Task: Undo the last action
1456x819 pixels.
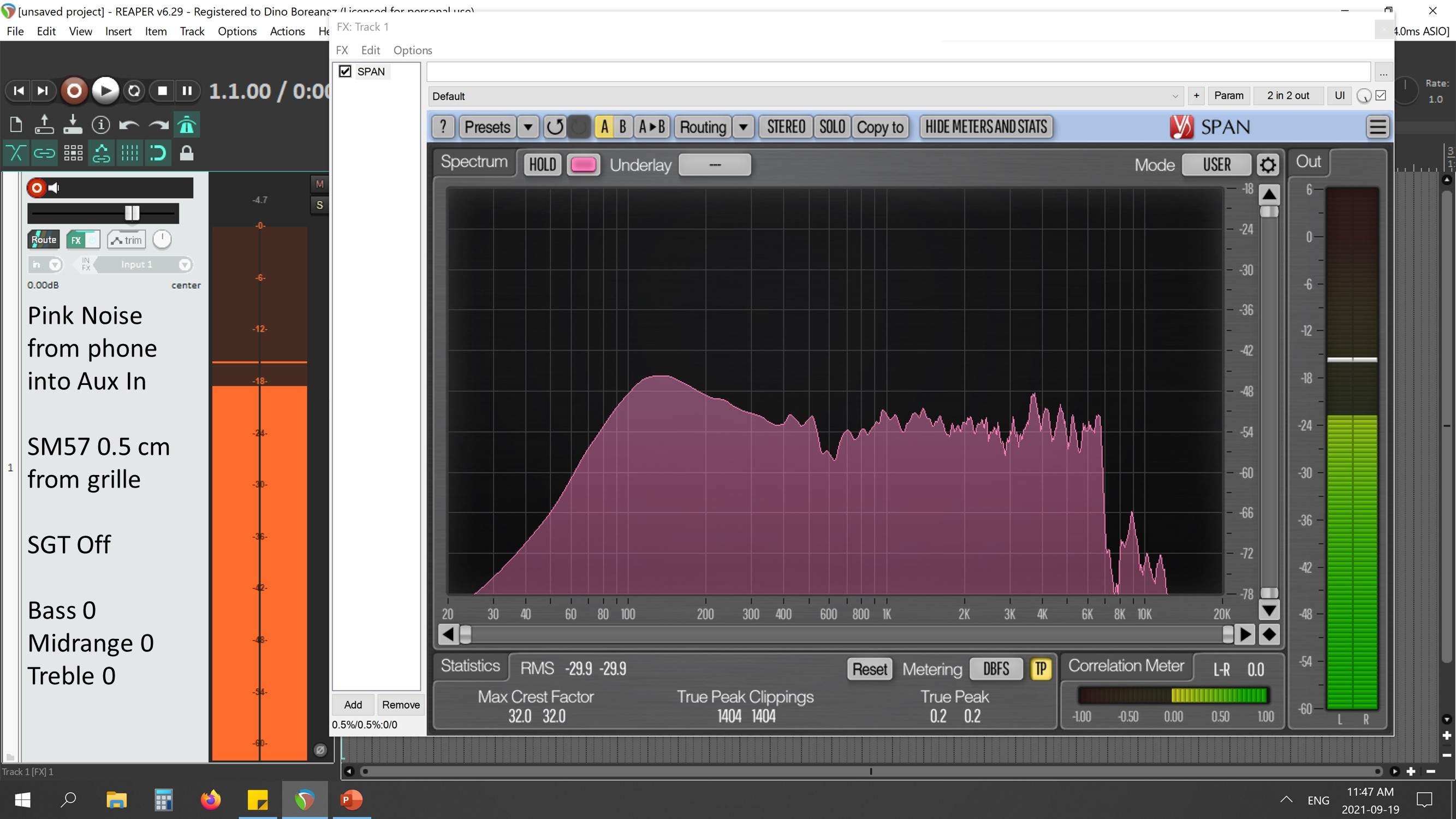Action: click(x=129, y=125)
